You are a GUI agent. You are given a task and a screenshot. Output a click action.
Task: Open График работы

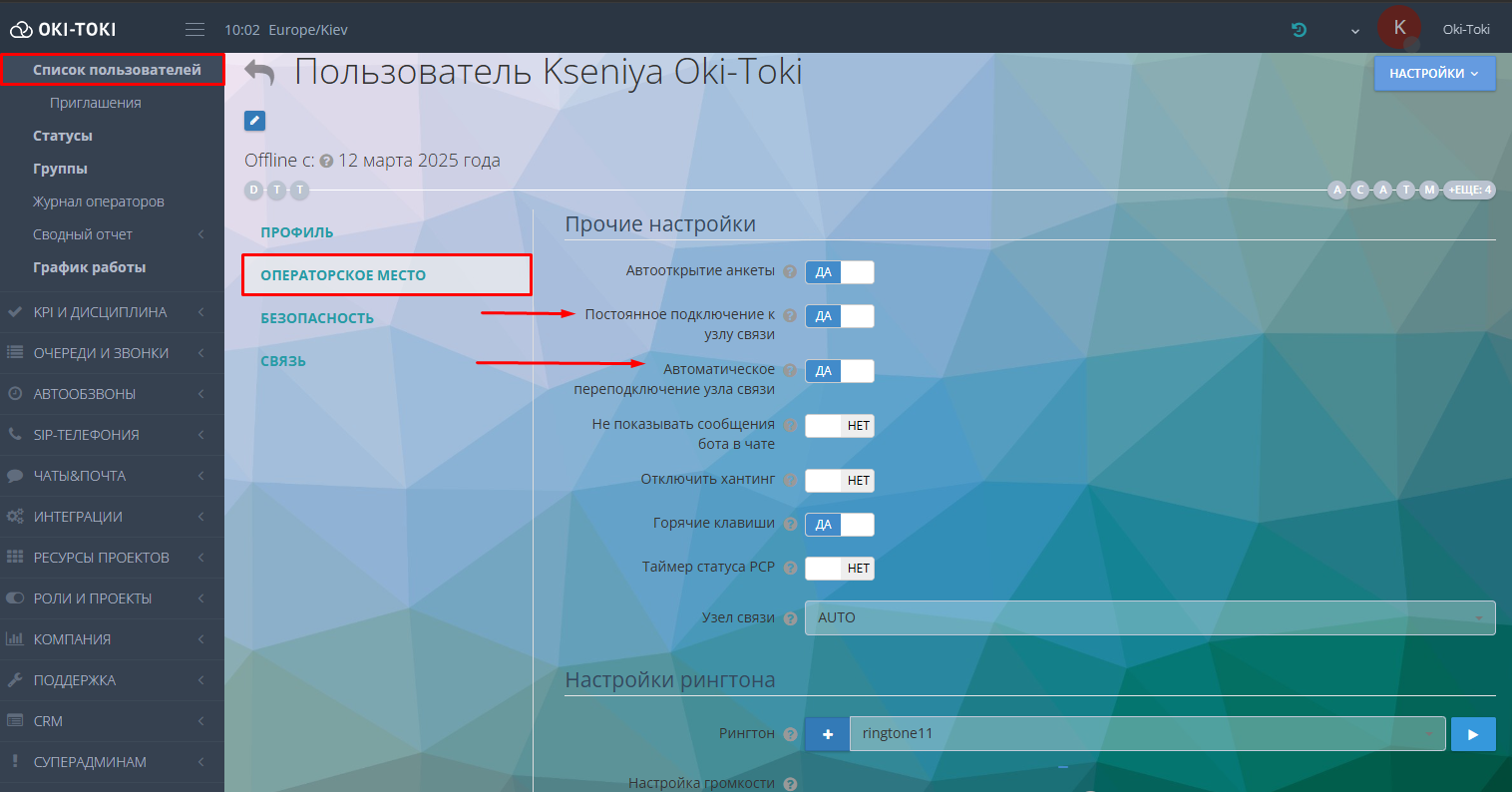pos(90,267)
